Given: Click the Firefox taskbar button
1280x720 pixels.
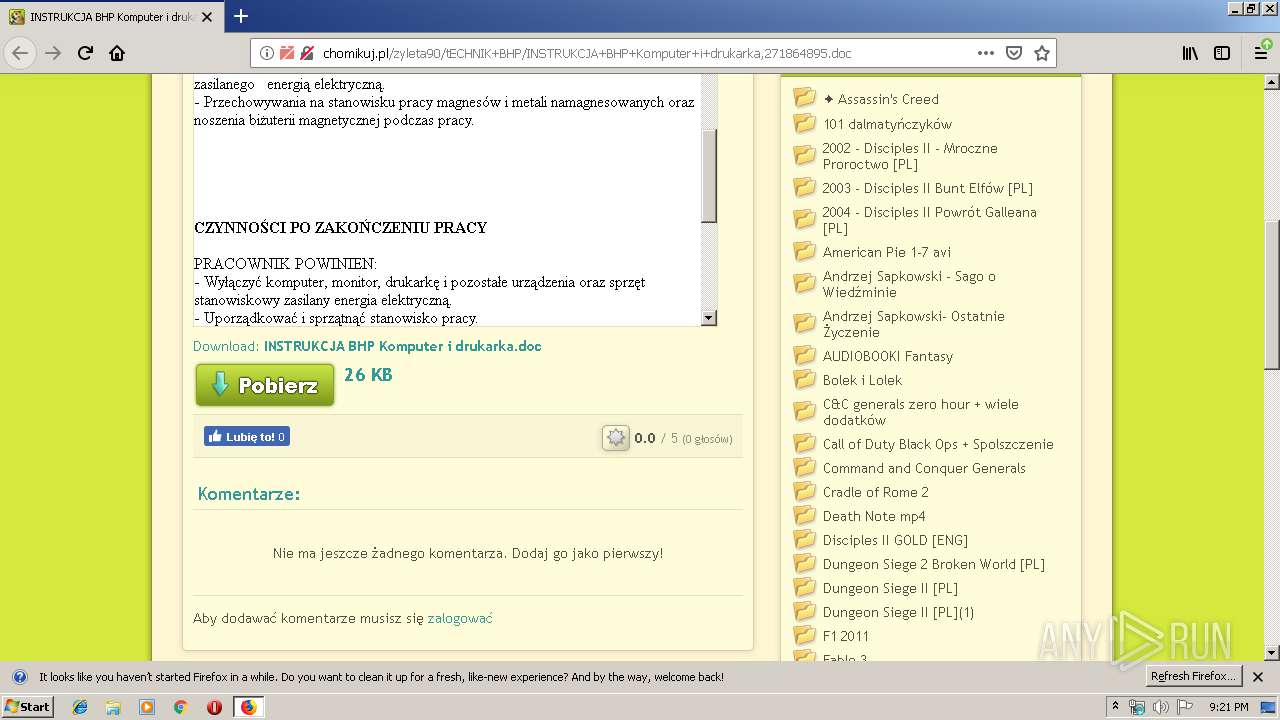Looking at the screenshot, I should [x=248, y=707].
